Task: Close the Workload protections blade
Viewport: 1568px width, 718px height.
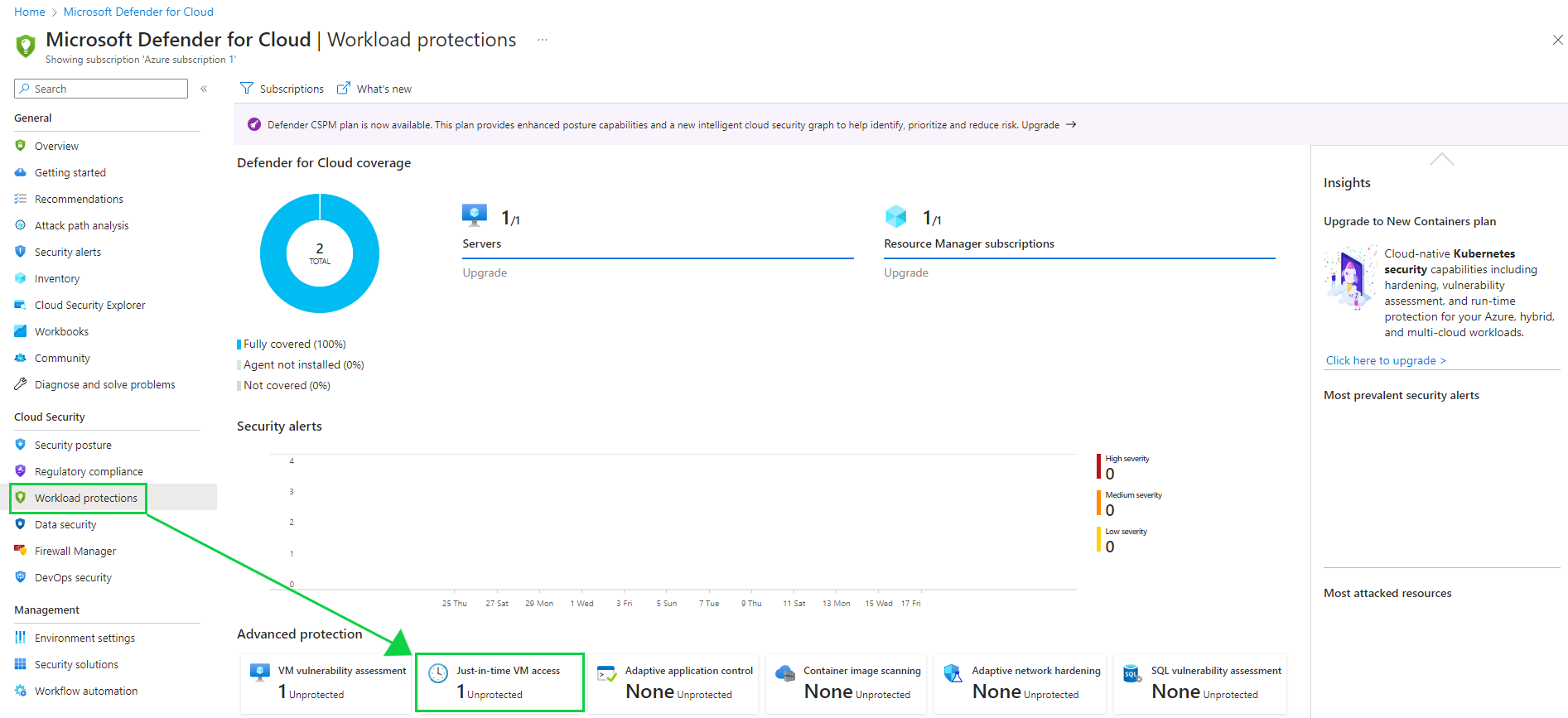Action: [x=1557, y=40]
